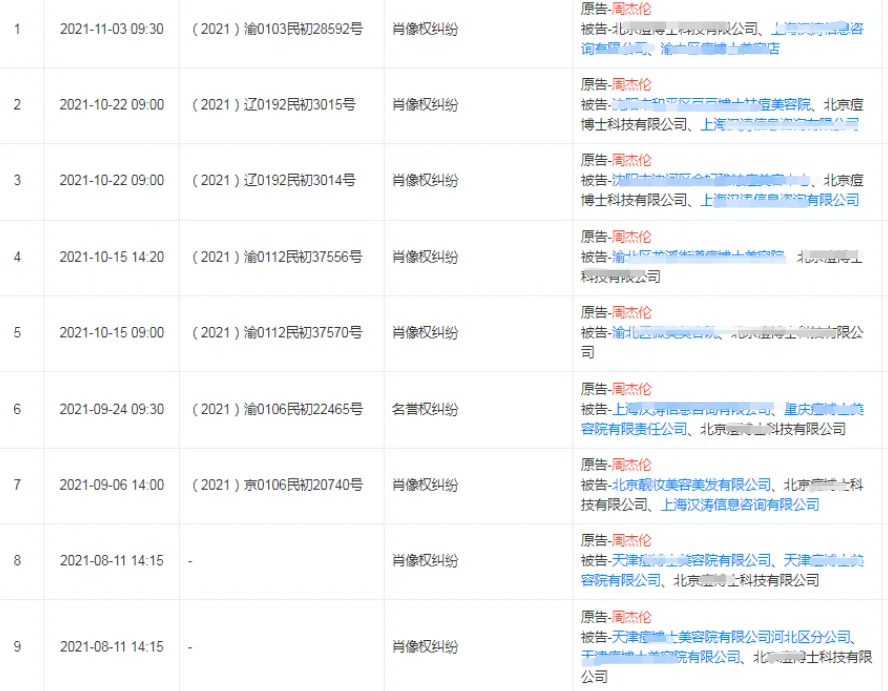Click date 2021-10-22 09:00 in row 2
The width and height of the screenshot is (888, 691).
click(112, 105)
